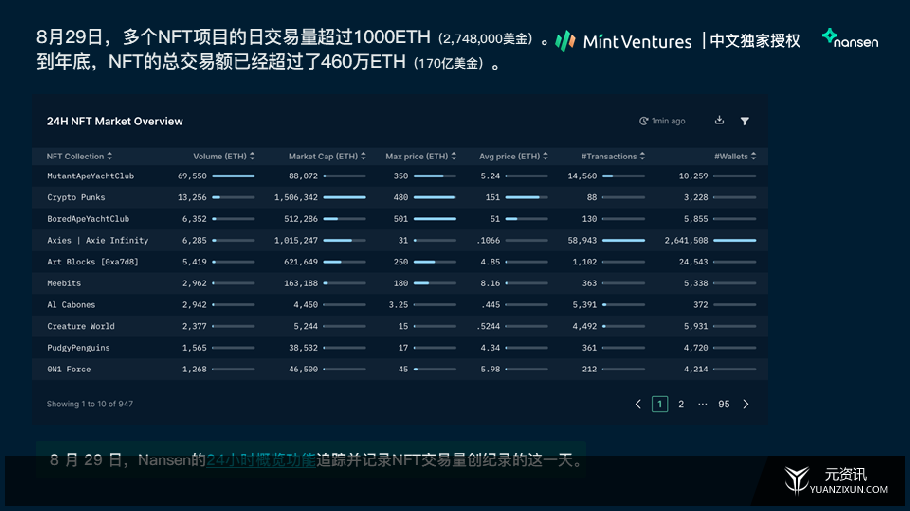Open the Crypto Punks collection row

click(400, 197)
